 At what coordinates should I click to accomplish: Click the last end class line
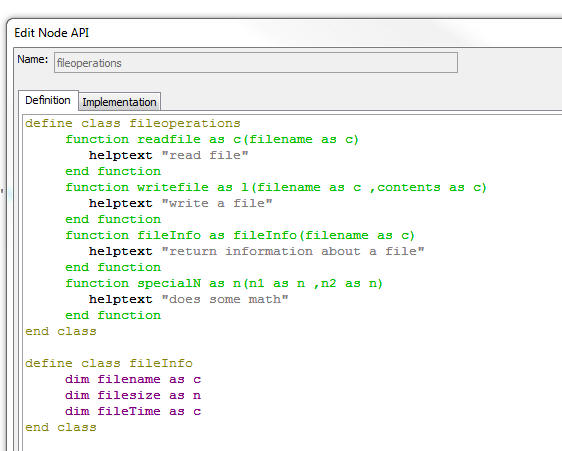coord(61,427)
